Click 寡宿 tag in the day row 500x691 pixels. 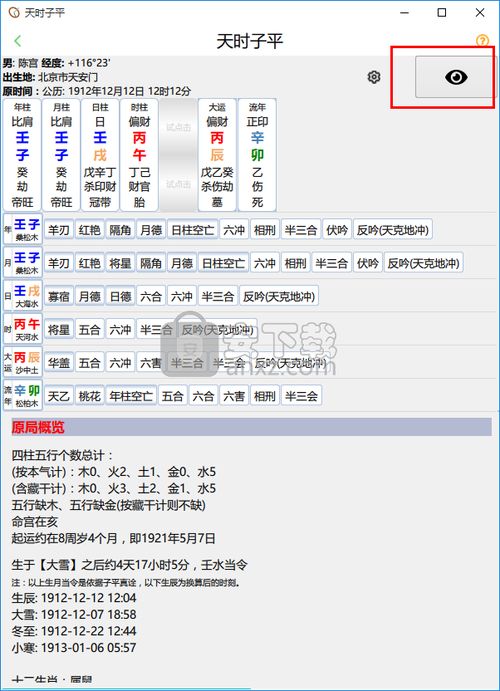point(59,297)
